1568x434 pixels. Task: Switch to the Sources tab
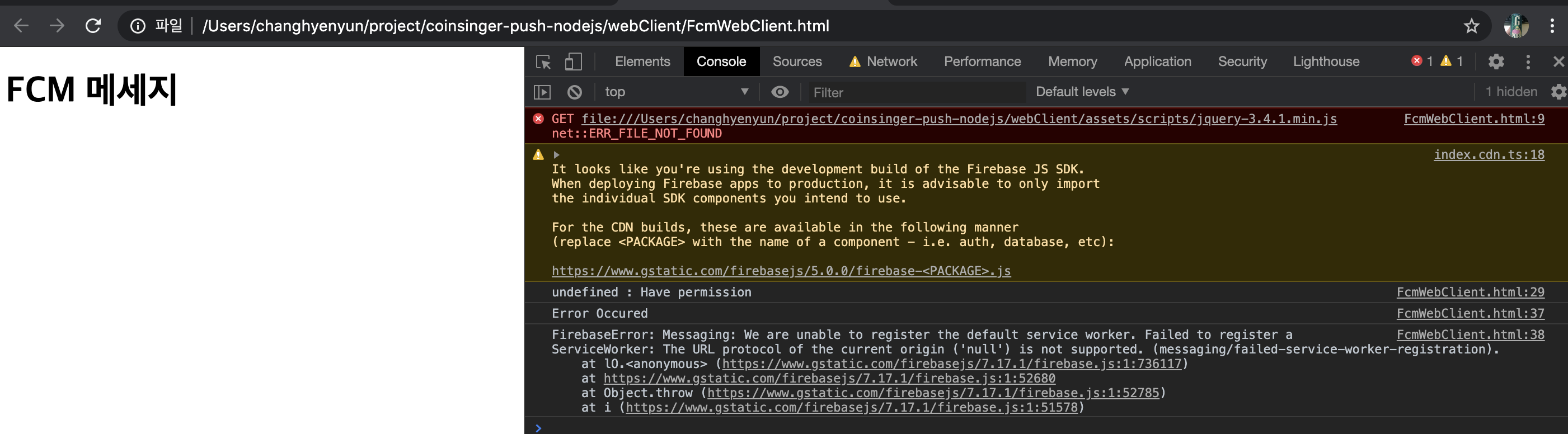797,62
